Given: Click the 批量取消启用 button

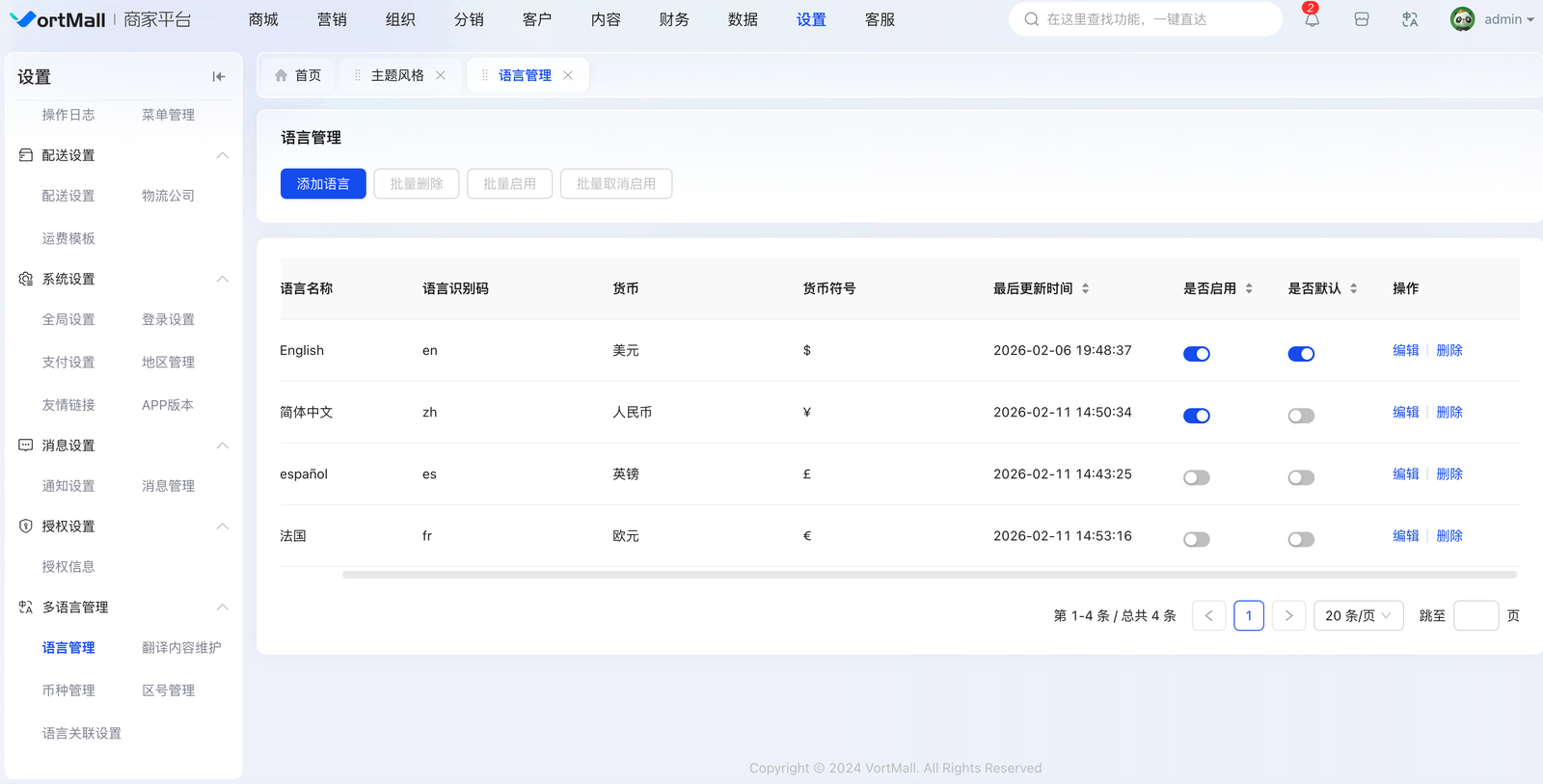Looking at the screenshot, I should pyautogui.click(x=616, y=183).
